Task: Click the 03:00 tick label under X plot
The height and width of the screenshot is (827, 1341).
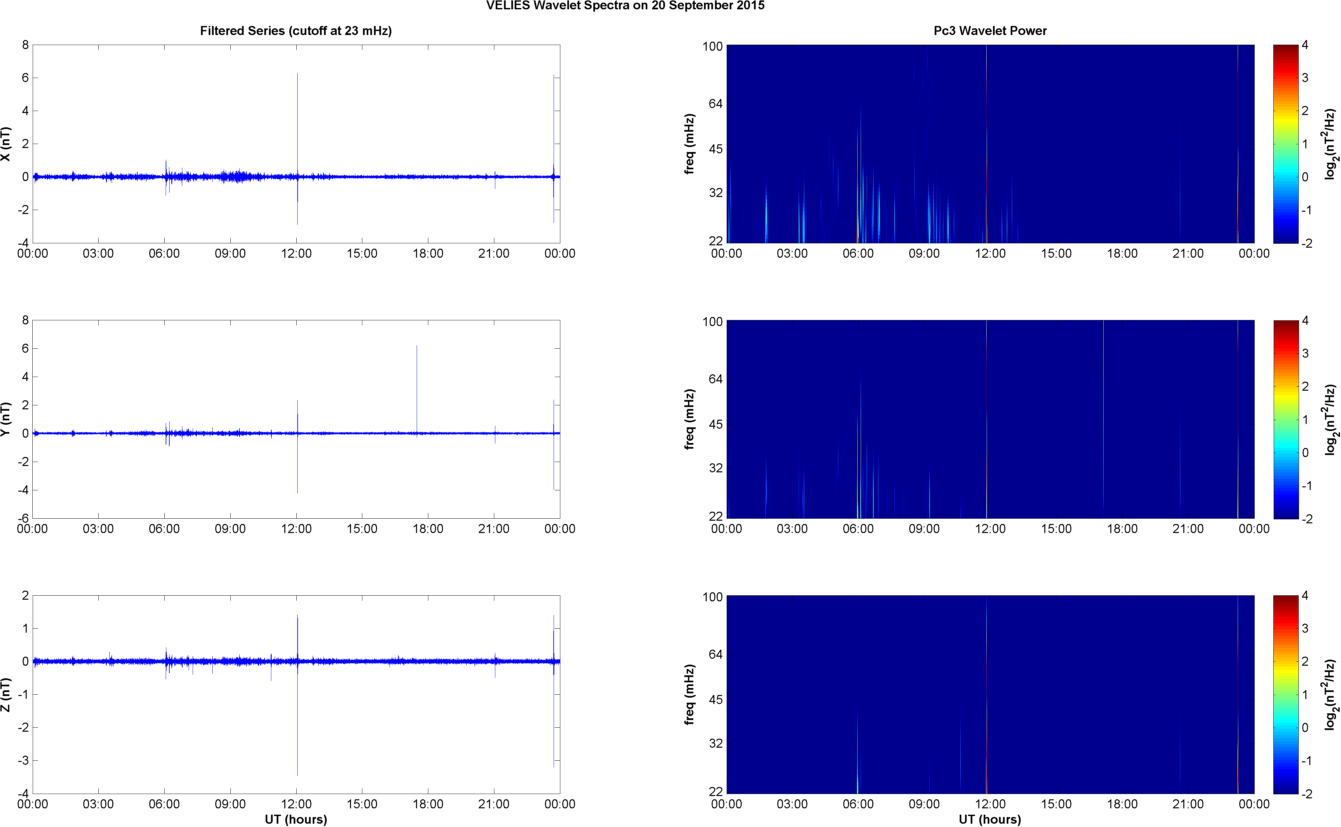Action: 99,253
